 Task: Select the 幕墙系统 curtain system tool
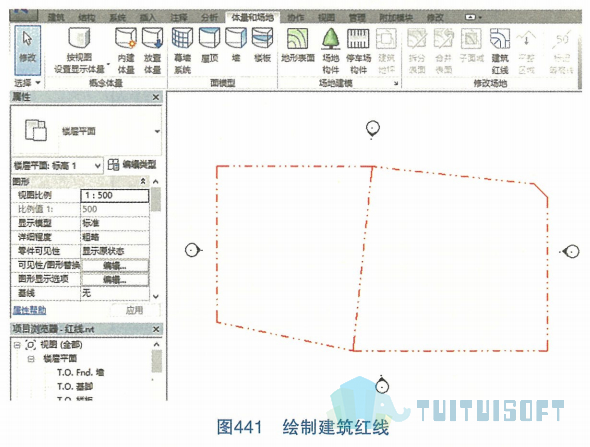[182, 39]
